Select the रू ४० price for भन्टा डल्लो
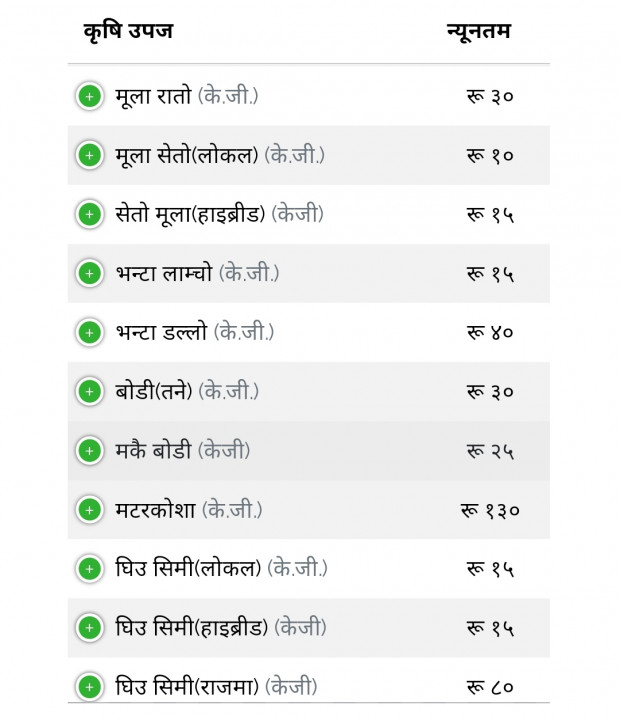This screenshot has height=720, width=620. (490, 332)
